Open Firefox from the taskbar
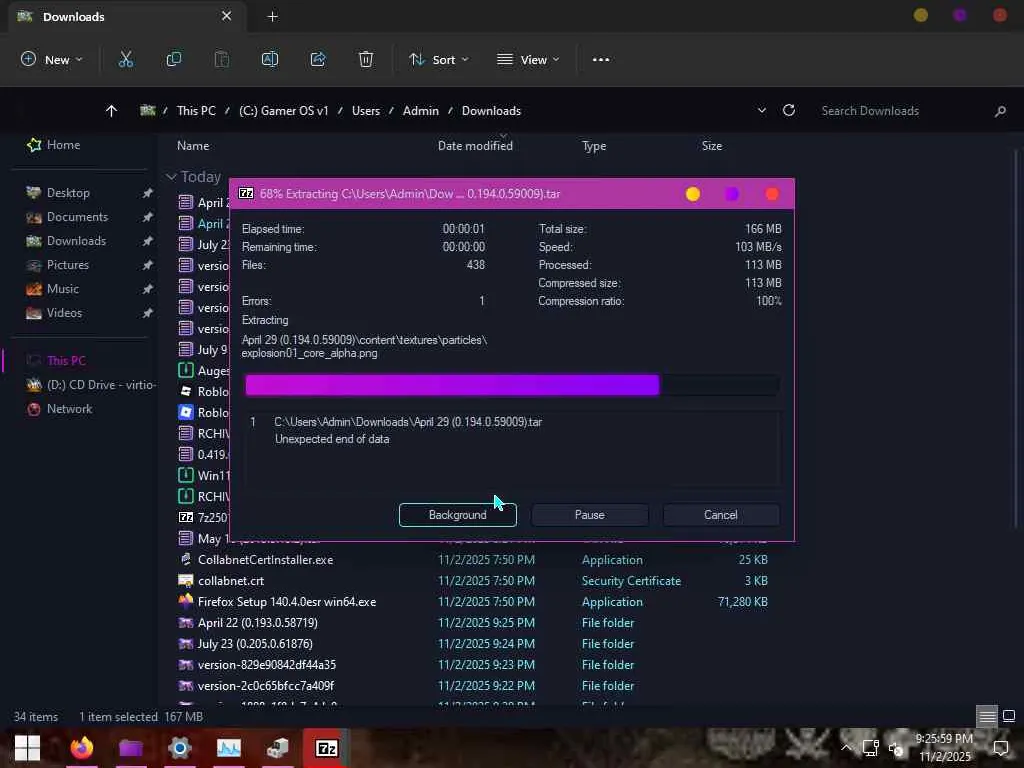The height and width of the screenshot is (768, 1024). tap(82, 748)
